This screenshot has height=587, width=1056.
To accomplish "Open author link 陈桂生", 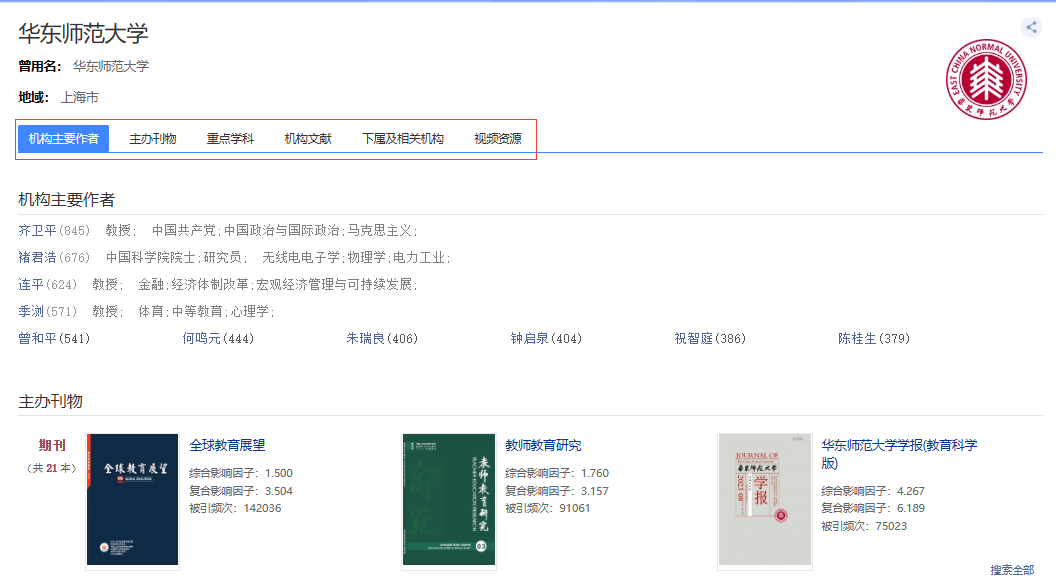I will (x=857, y=338).
